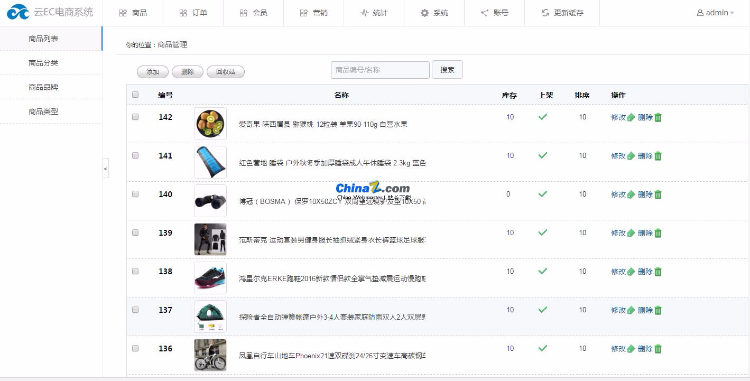Click the BOSMA product name text
The height and width of the screenshot is (381, 750).
pos(332,202)
